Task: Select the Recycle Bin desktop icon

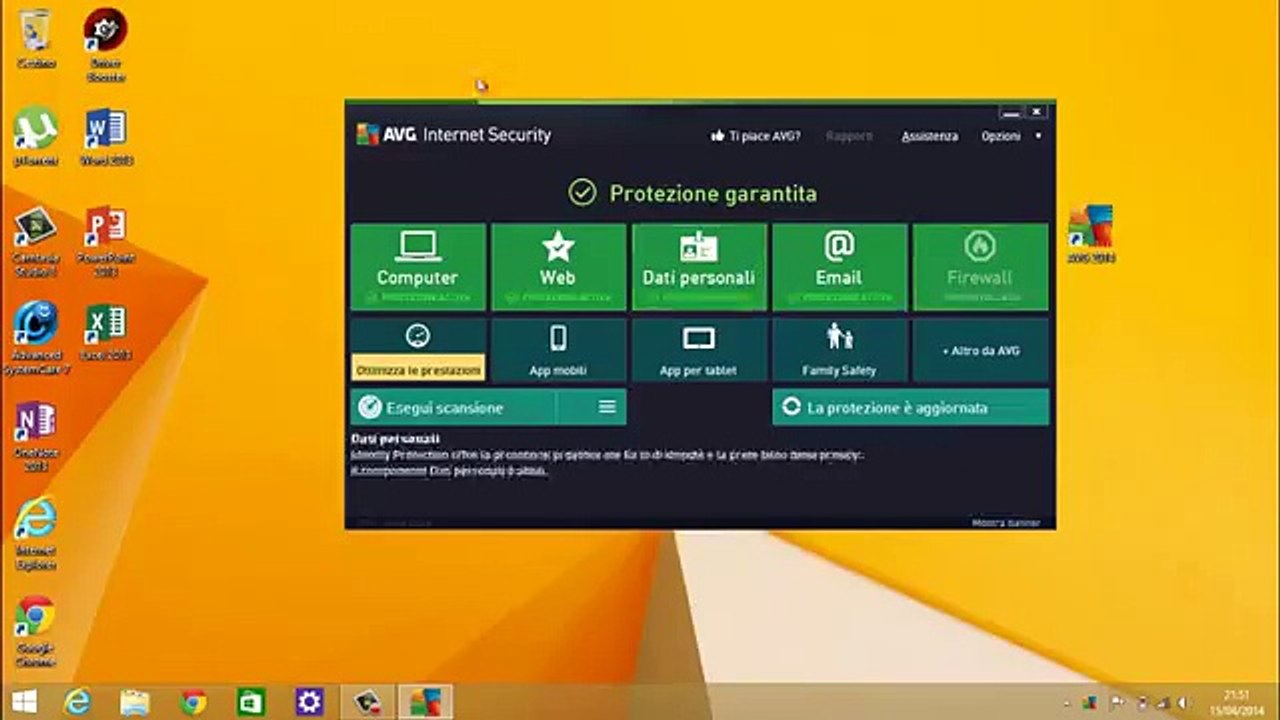Action: pos(36,39)
